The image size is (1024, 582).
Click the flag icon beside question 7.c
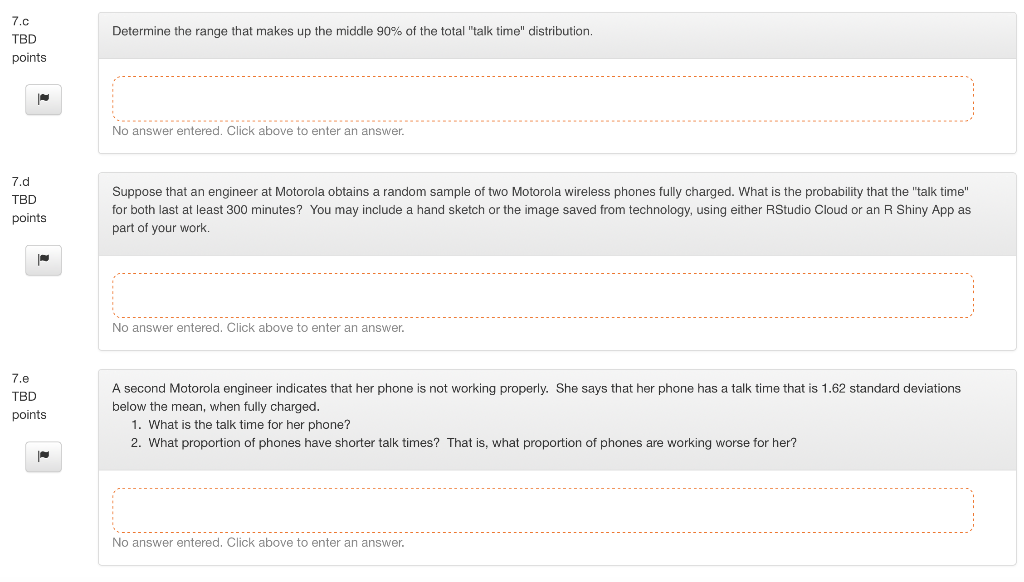(x=43, y=99)
